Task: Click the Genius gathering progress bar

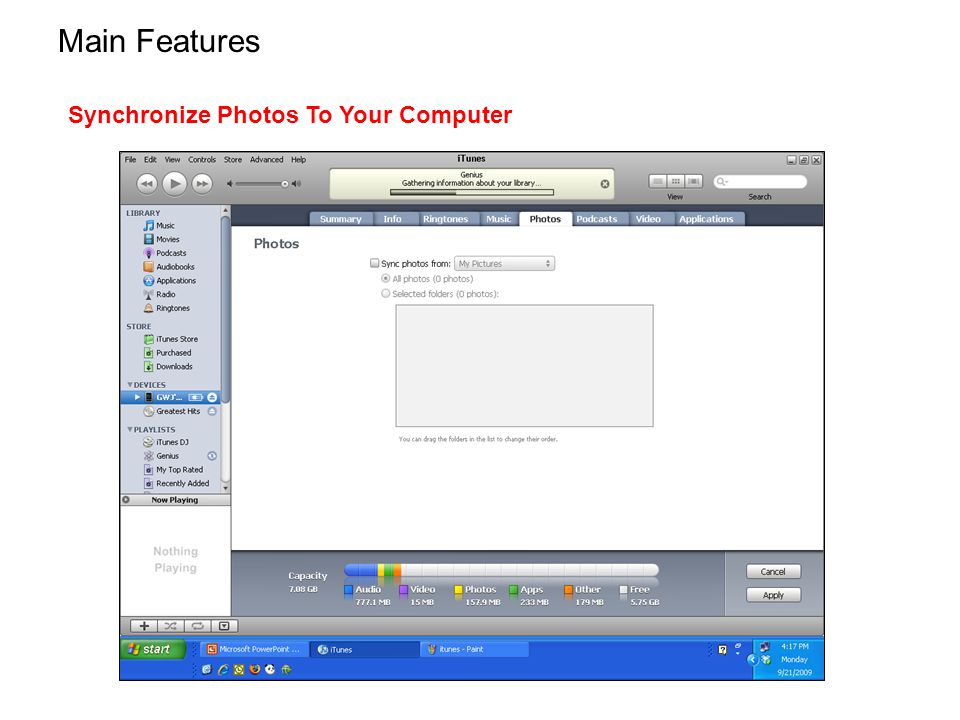Action: [472, 192]
